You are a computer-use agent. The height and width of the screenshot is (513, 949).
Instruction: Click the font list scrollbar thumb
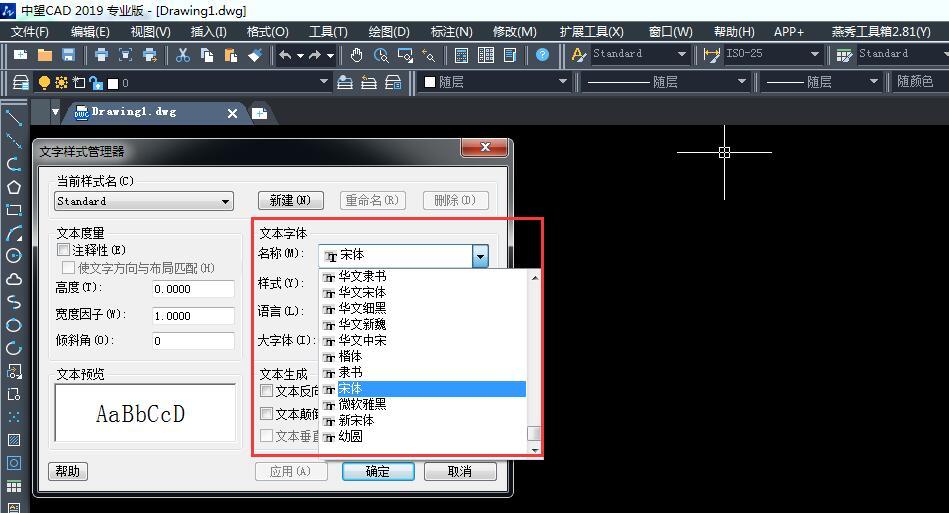click(x=533, y=434)
